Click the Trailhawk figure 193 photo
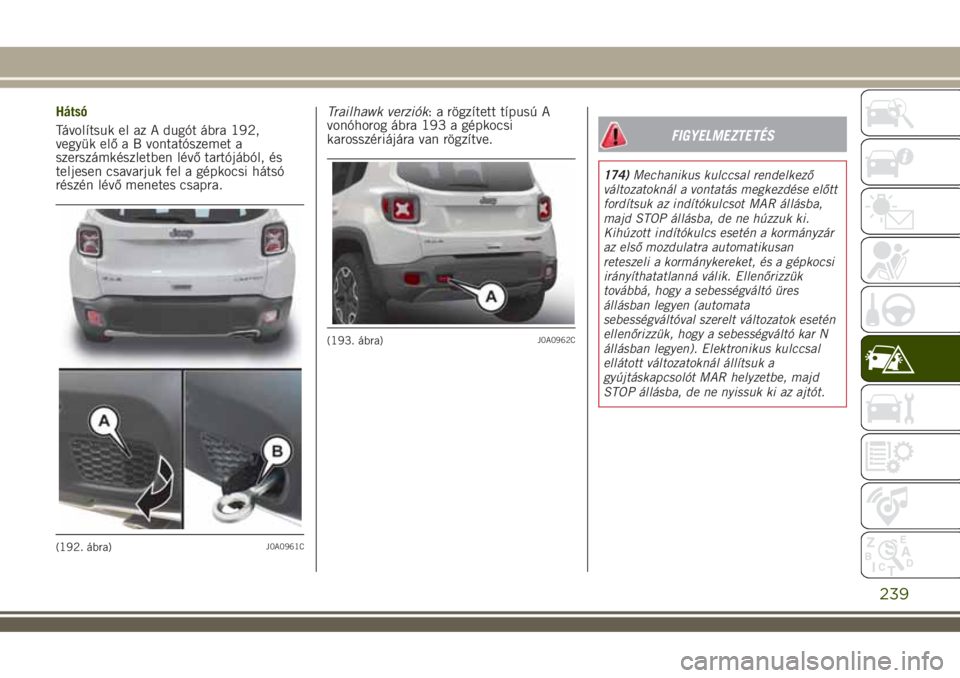This screenshot has width=960, height=678. pos(453,243)
